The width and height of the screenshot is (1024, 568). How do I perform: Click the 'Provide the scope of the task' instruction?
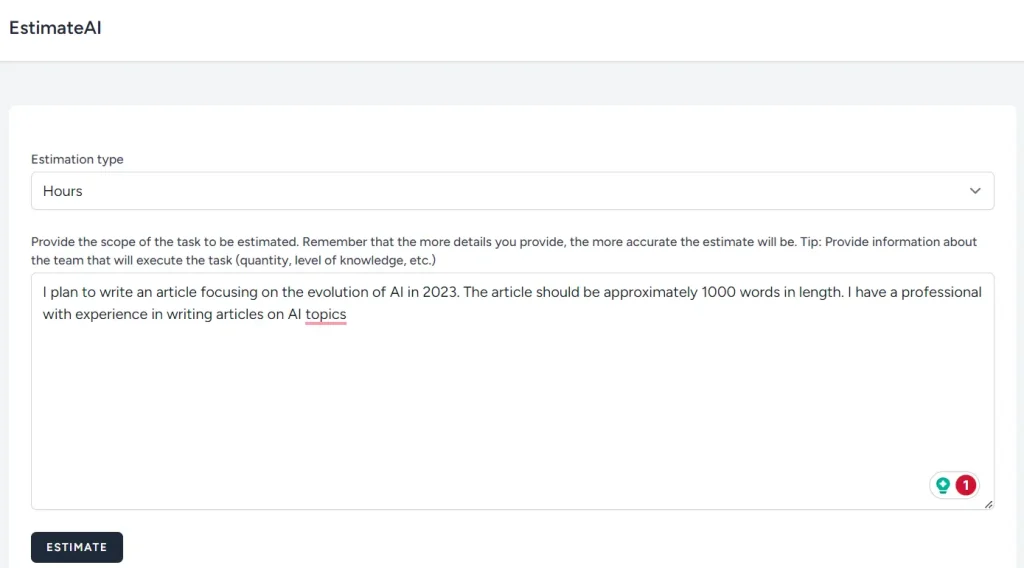[165, 242]
